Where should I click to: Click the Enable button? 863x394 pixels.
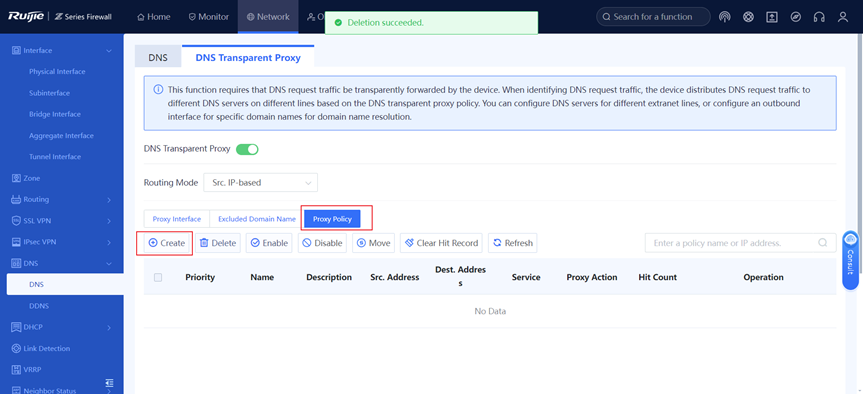tap(270, 243)
